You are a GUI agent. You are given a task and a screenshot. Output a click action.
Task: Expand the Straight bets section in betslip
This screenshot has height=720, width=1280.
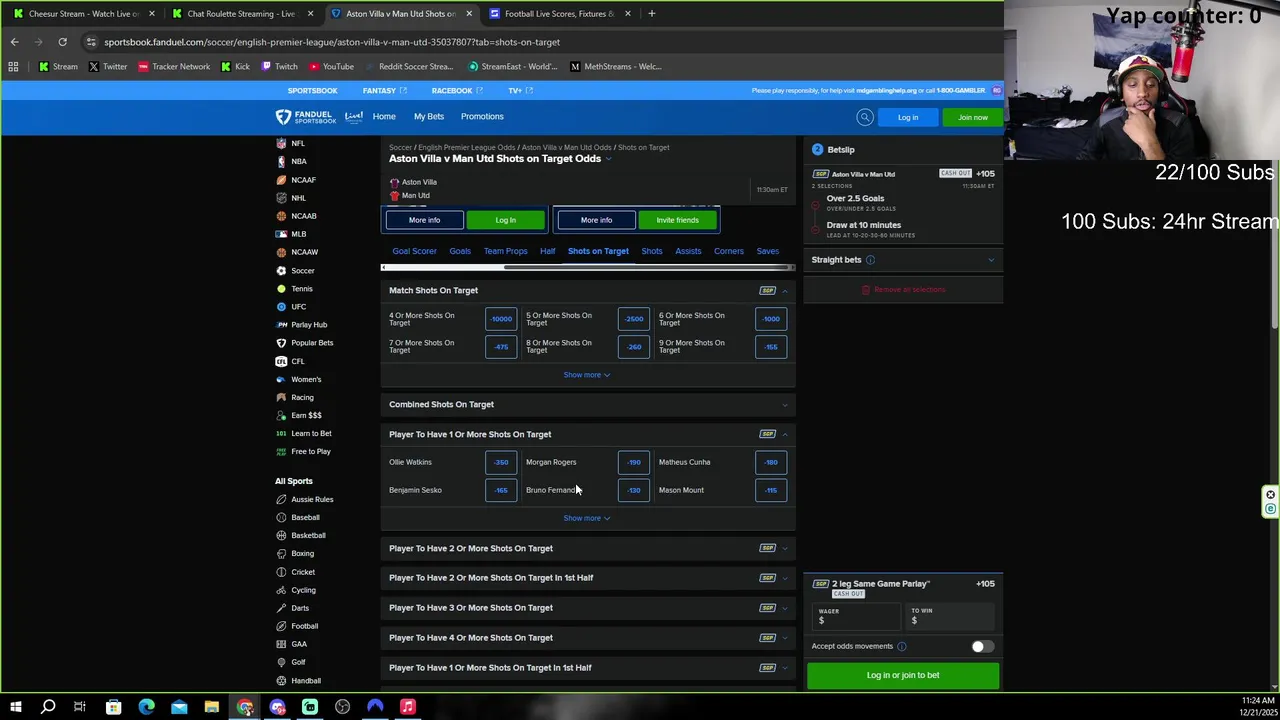point(991,260)
